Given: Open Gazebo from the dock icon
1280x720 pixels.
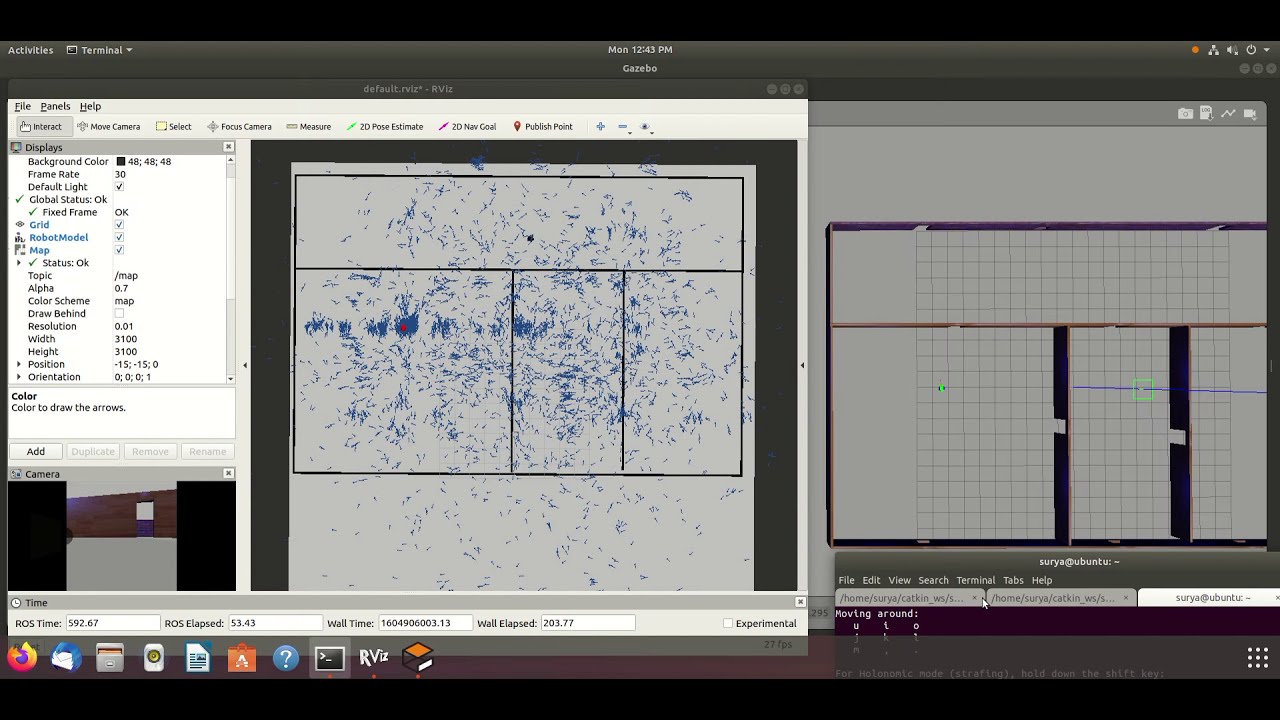Looking at the screenshot, I should point(418,658).
